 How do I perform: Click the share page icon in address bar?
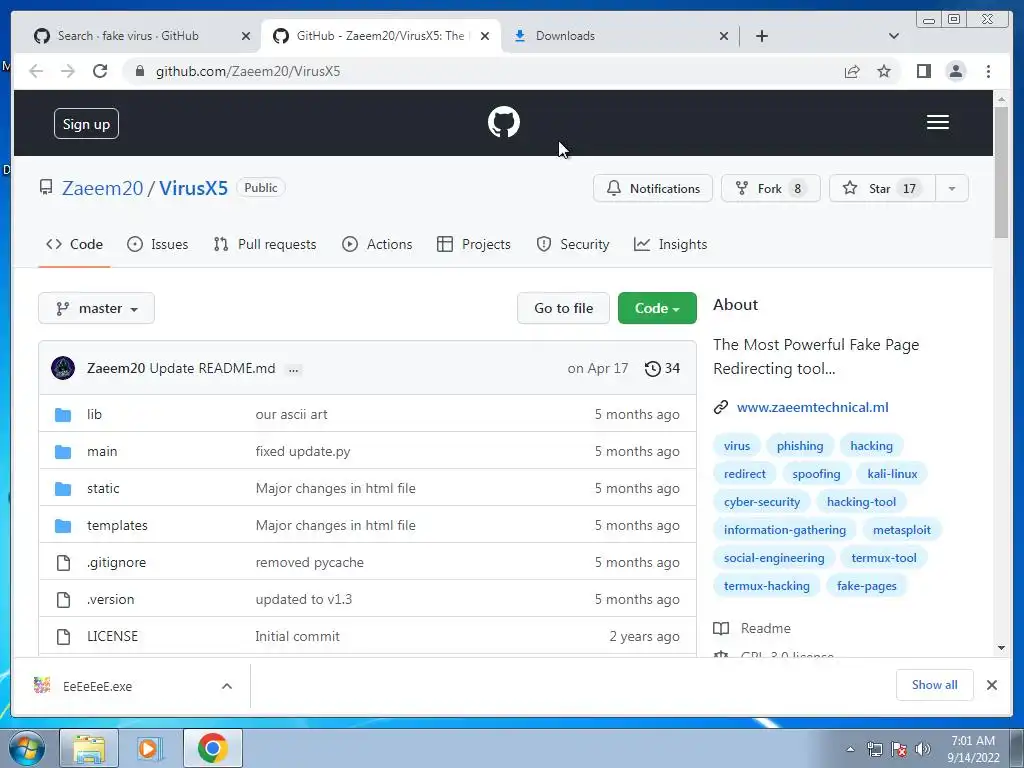point(852,71)
